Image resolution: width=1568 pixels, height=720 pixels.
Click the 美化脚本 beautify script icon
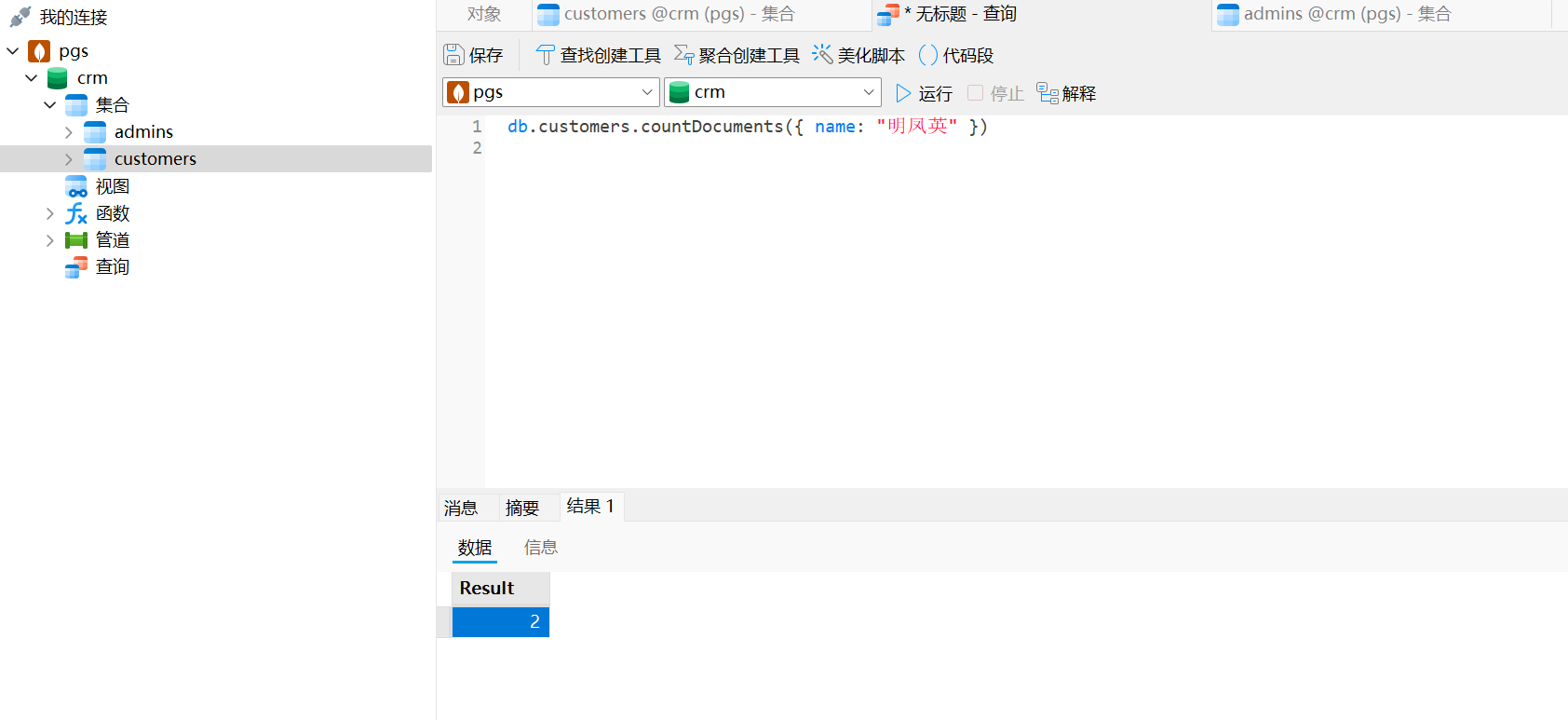822,54
